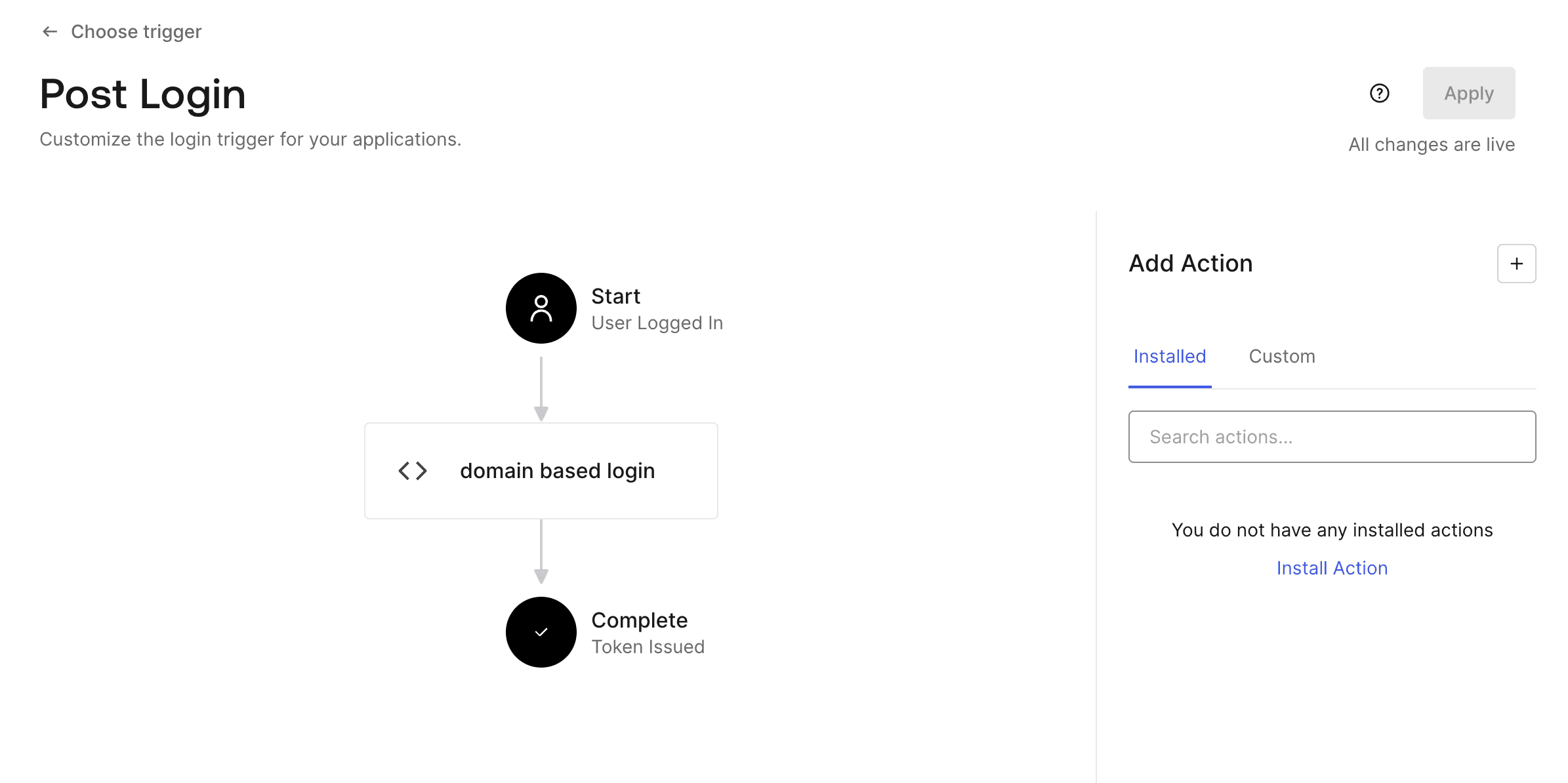Click the back arrow beside Choose trigger
1568x783 pixels.
click(50, 31)
